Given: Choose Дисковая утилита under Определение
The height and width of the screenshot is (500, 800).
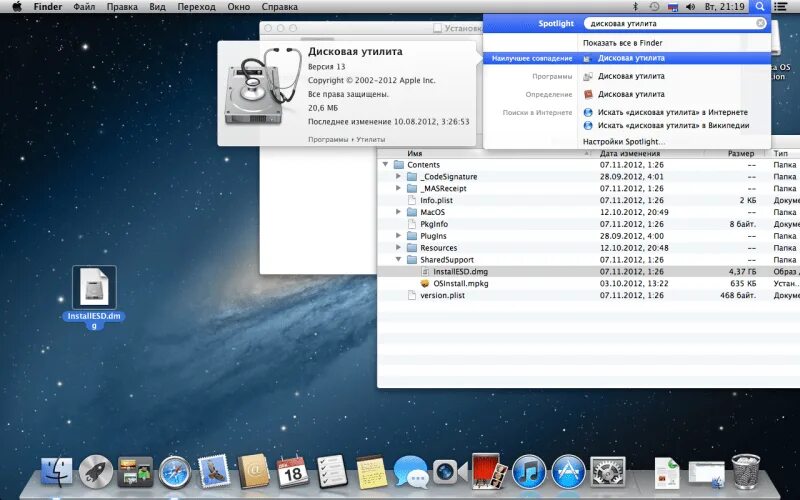Looking at the screenshot, I should pos(631,94).
